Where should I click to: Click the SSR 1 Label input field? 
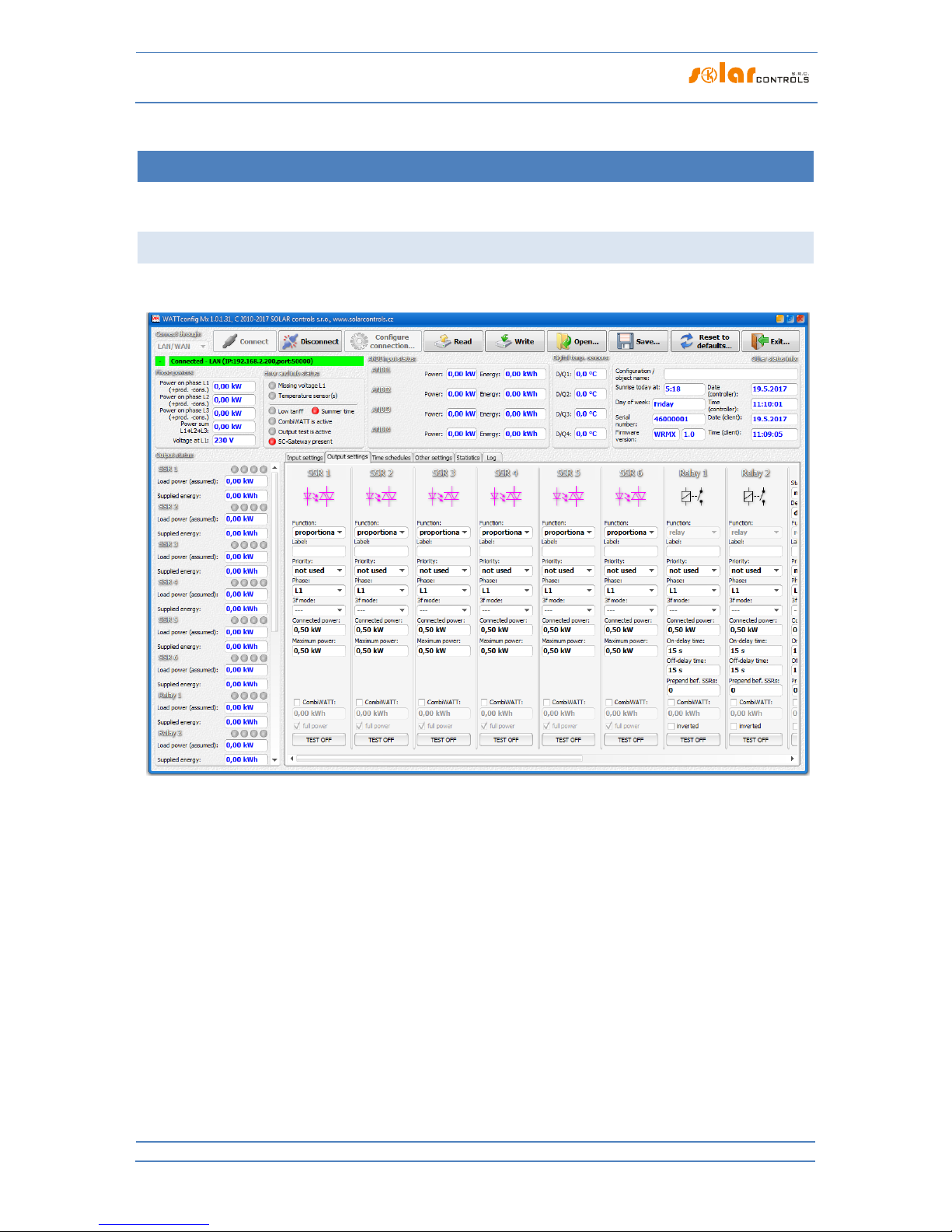click(x=319, y=551)
